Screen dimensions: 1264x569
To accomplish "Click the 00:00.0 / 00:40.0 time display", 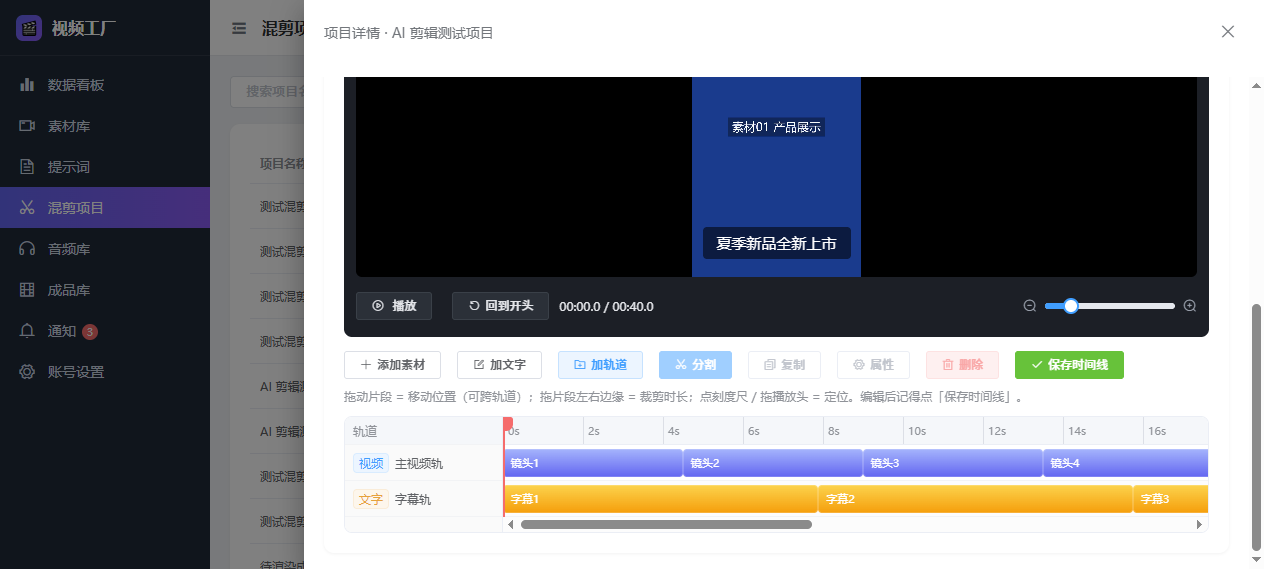I will tap(606, 306).
